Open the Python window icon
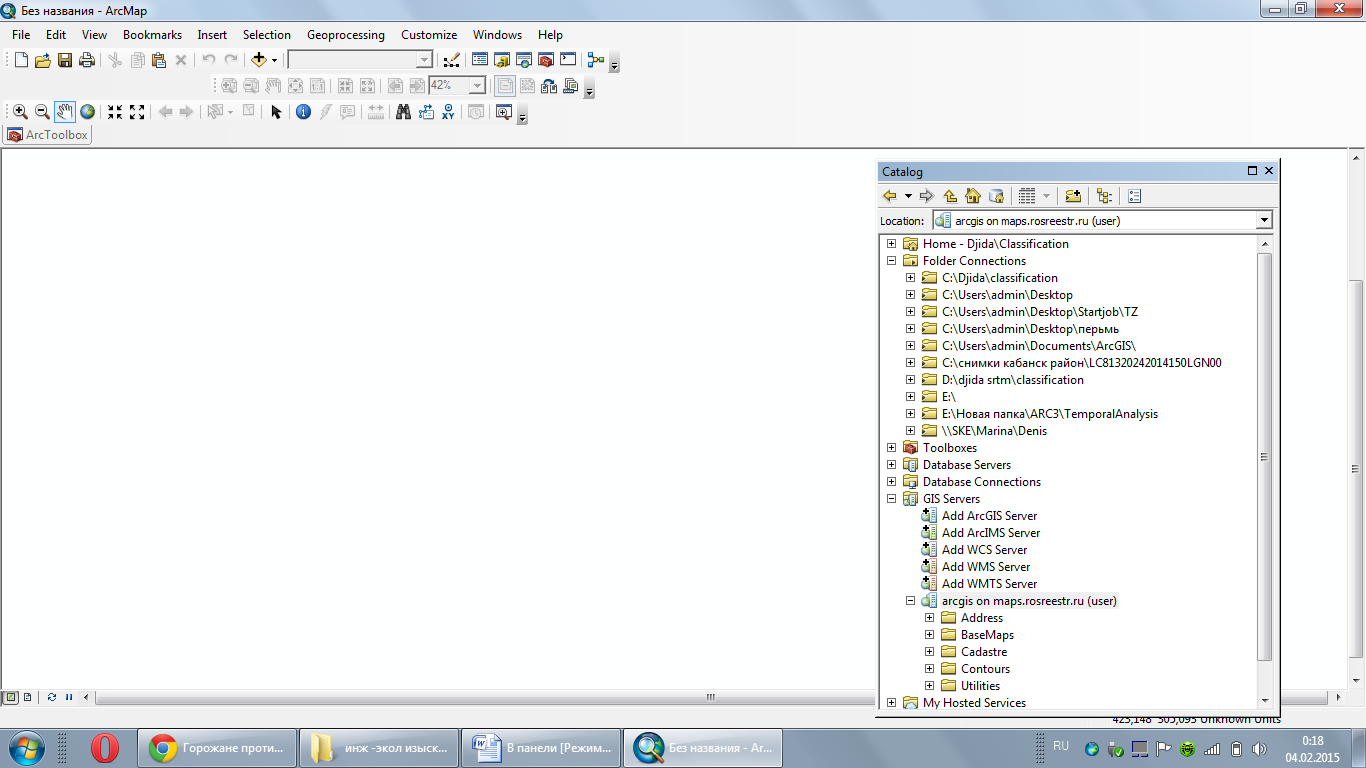Screen dimensions: 1366x768 click(568, 60)
